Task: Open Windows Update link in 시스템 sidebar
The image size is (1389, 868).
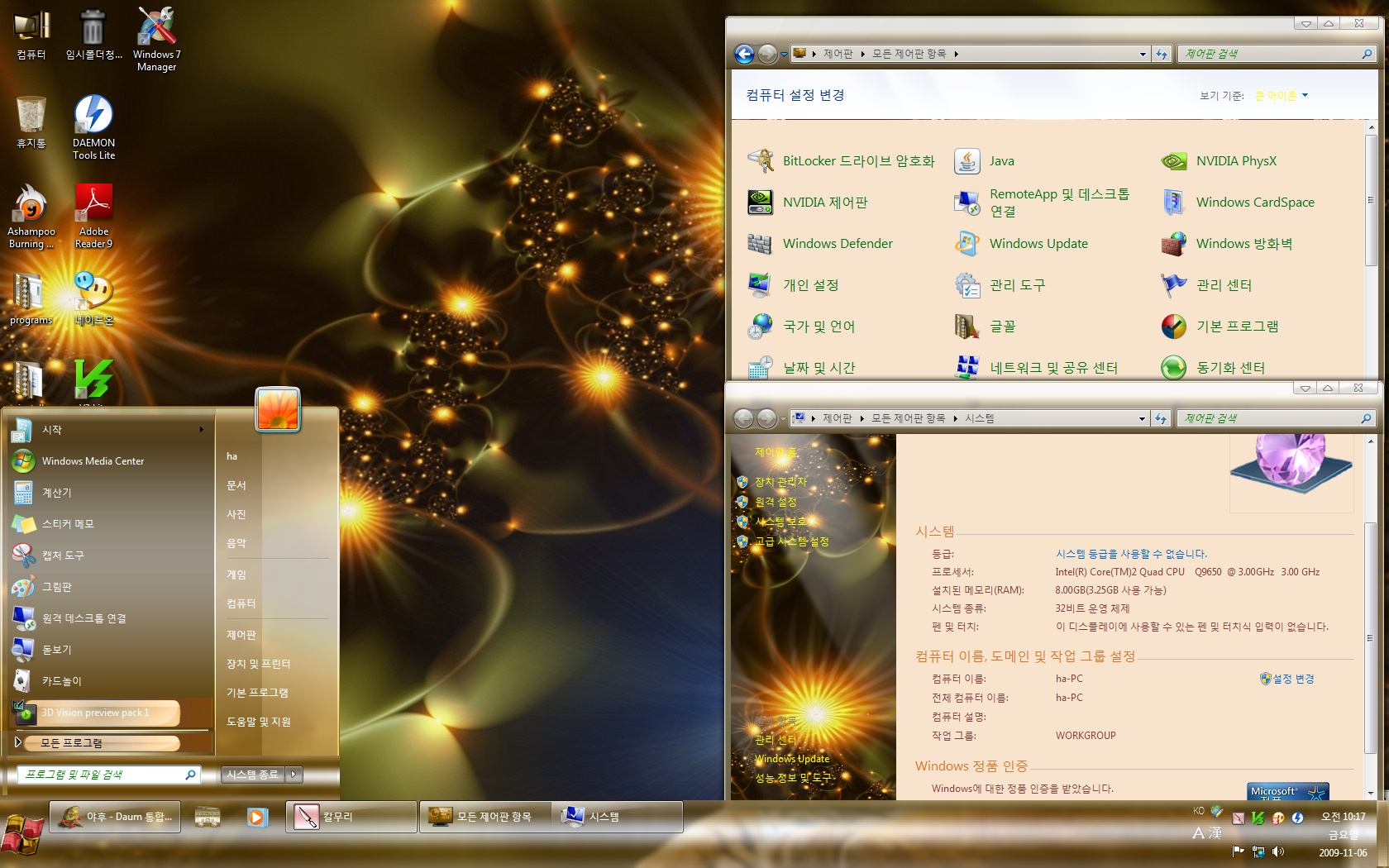Action: (x=792, y=759)
